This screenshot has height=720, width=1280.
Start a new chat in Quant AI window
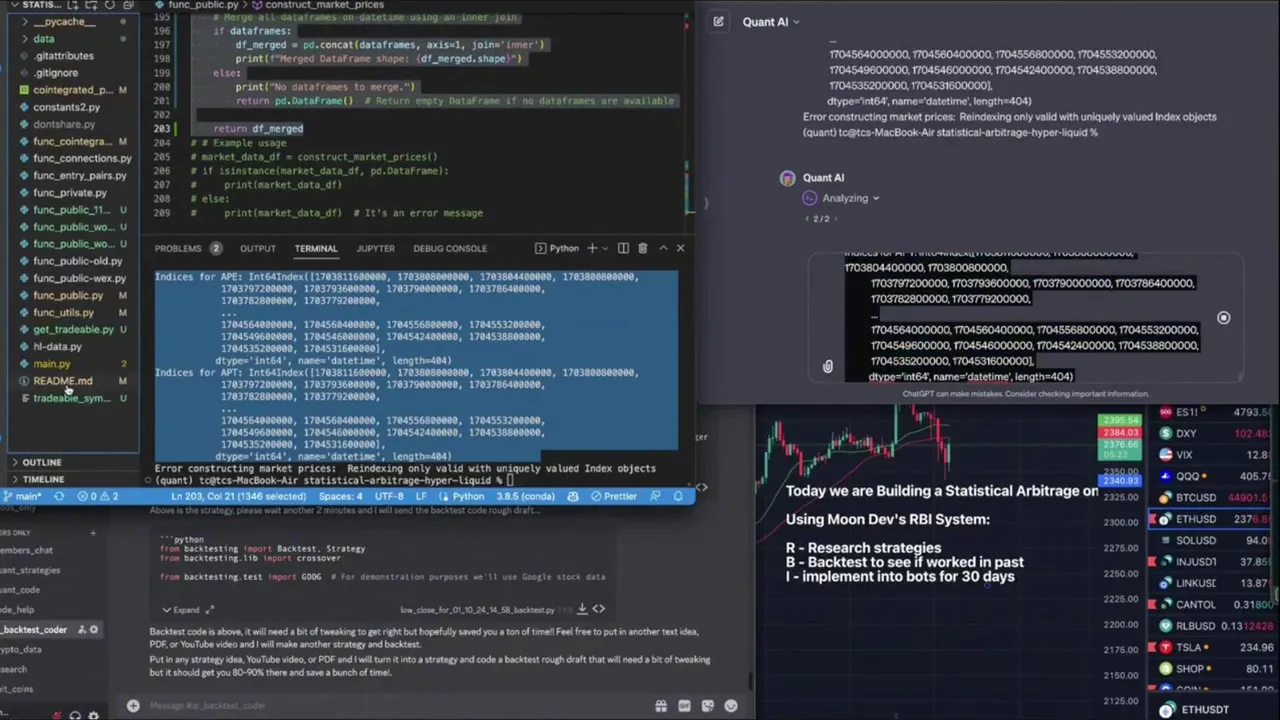coord(718,21)
